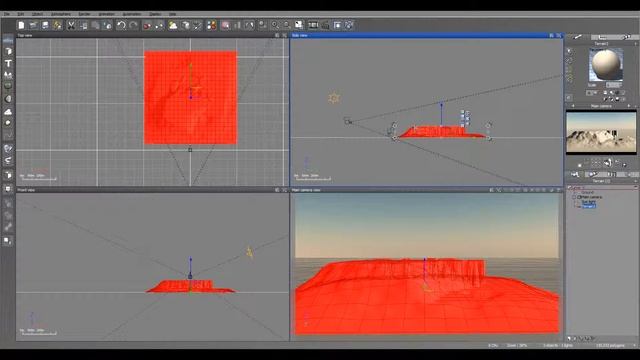Screen dimensions: 640x360
Task: Open the Edit menu
Action: pyautogui.click(x=20, y=14)
